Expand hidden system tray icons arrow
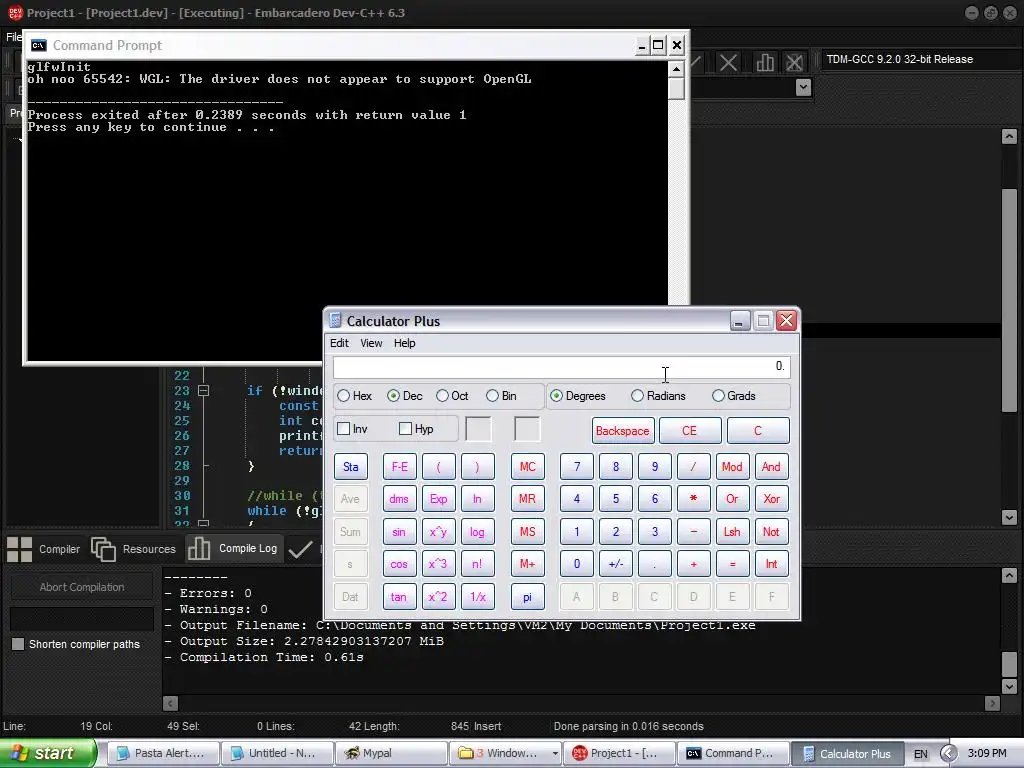The width and height of the screenshot is (1024, 768). pyautogui.click(x=948, y=753)
